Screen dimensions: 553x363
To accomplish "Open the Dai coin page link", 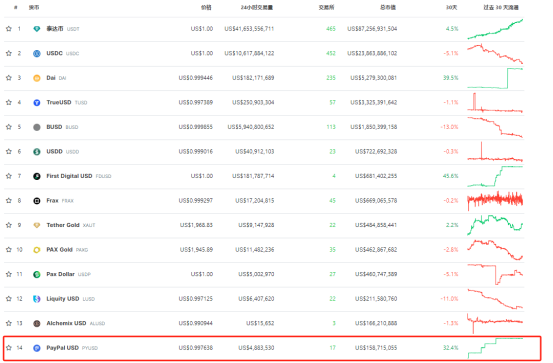I will [x=51, y=78].
